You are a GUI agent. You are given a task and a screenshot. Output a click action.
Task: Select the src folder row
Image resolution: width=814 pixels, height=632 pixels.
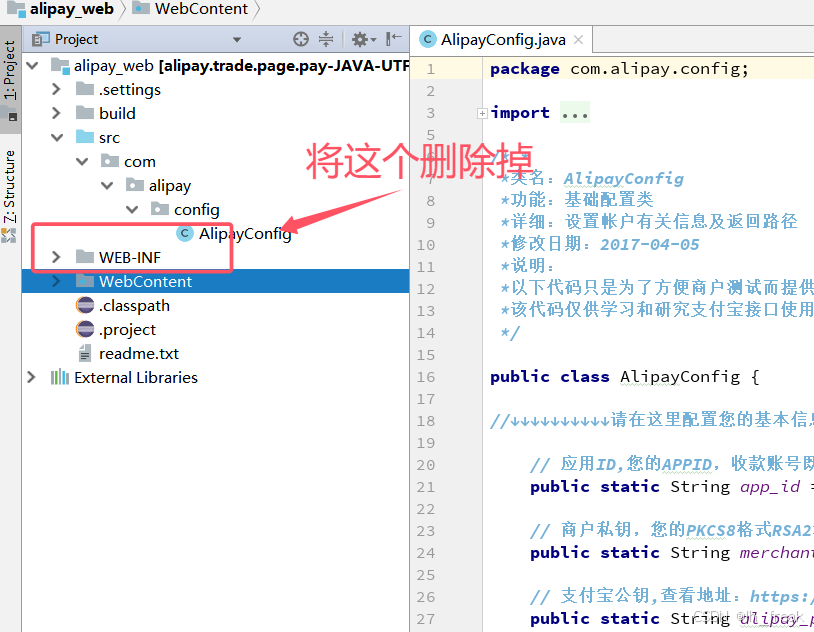pyautogui.click(x=215, y=137)
